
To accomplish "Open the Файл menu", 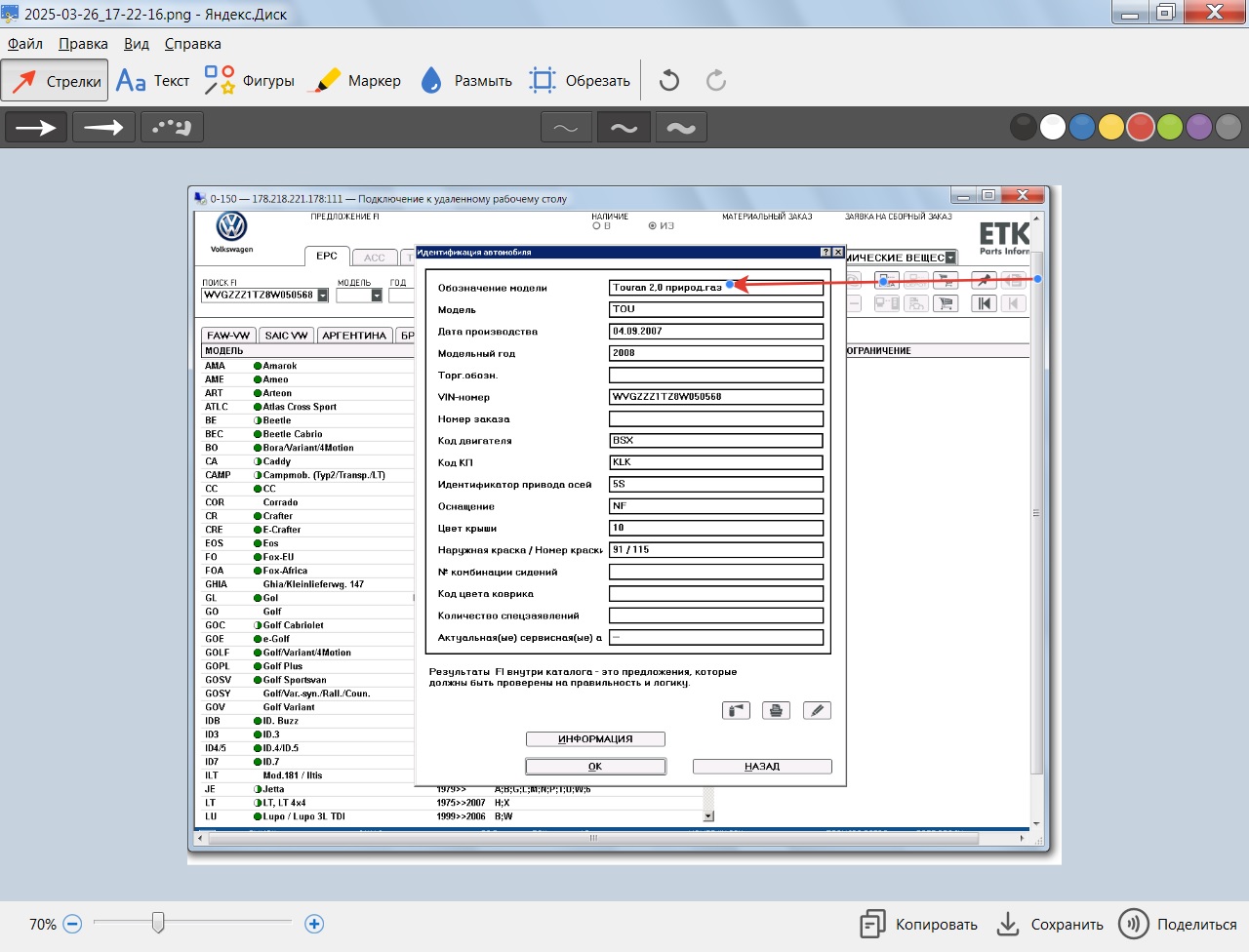I will (25, 44).
